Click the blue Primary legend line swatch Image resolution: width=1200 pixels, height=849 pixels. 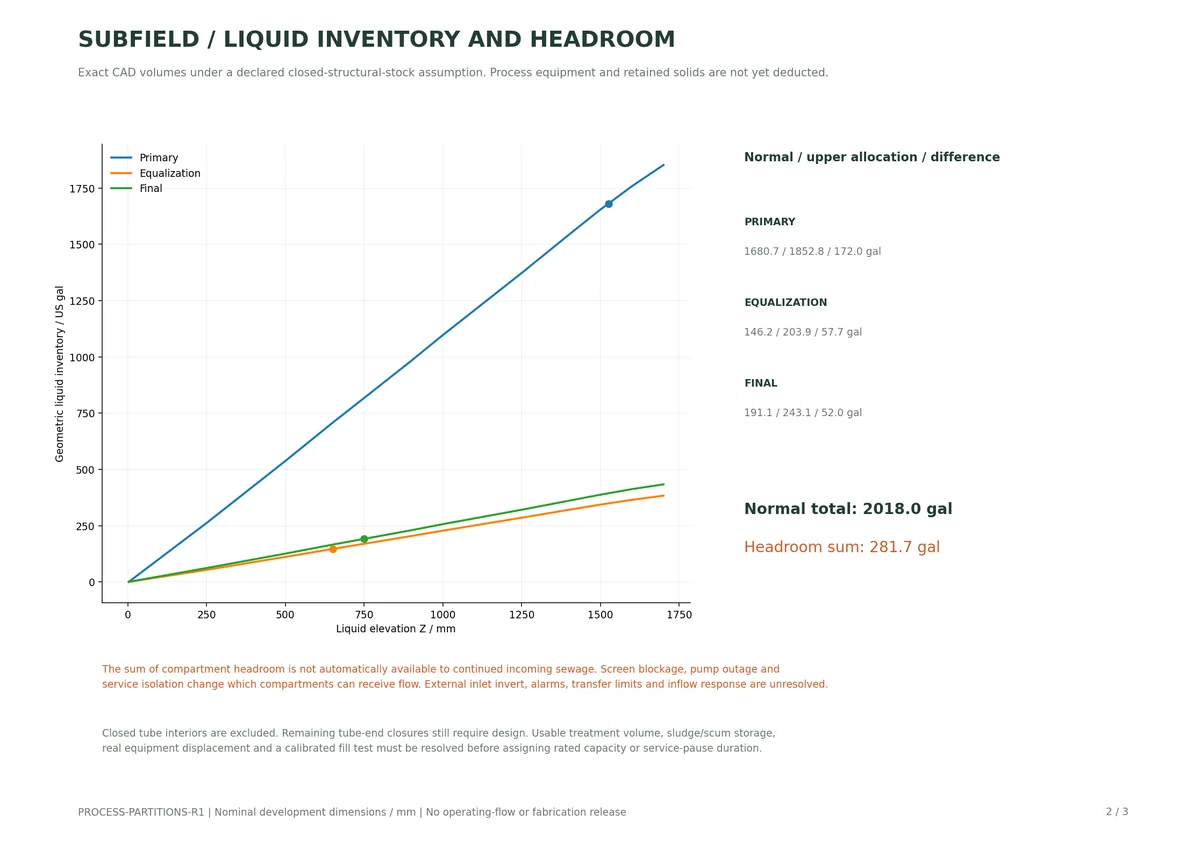[121, 158]
